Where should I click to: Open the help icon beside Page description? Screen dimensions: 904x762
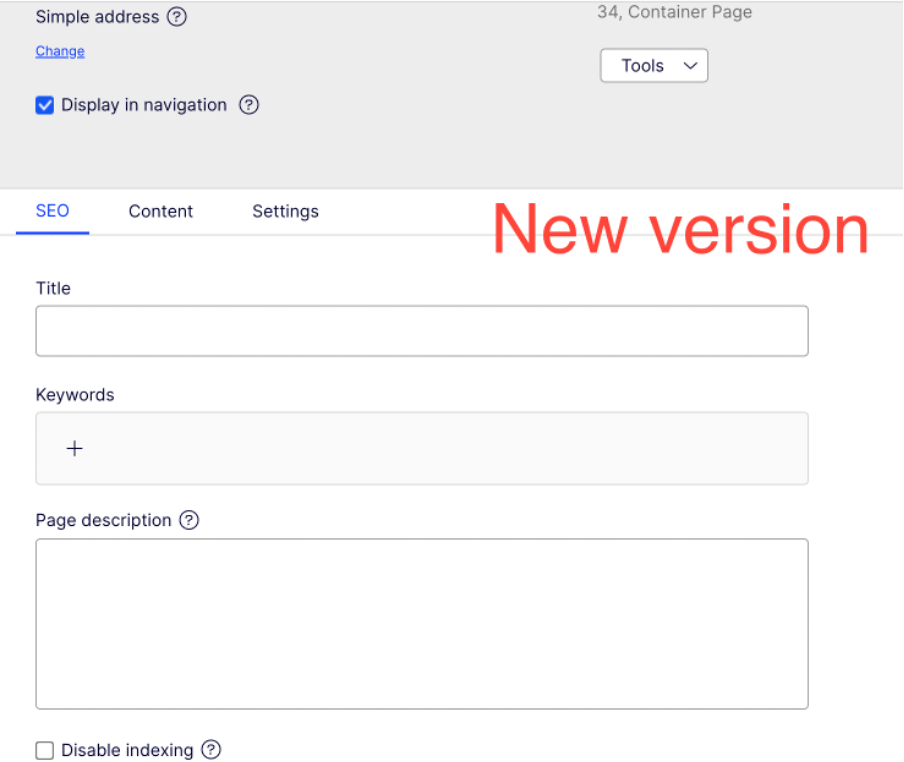[x=189, y=520]
